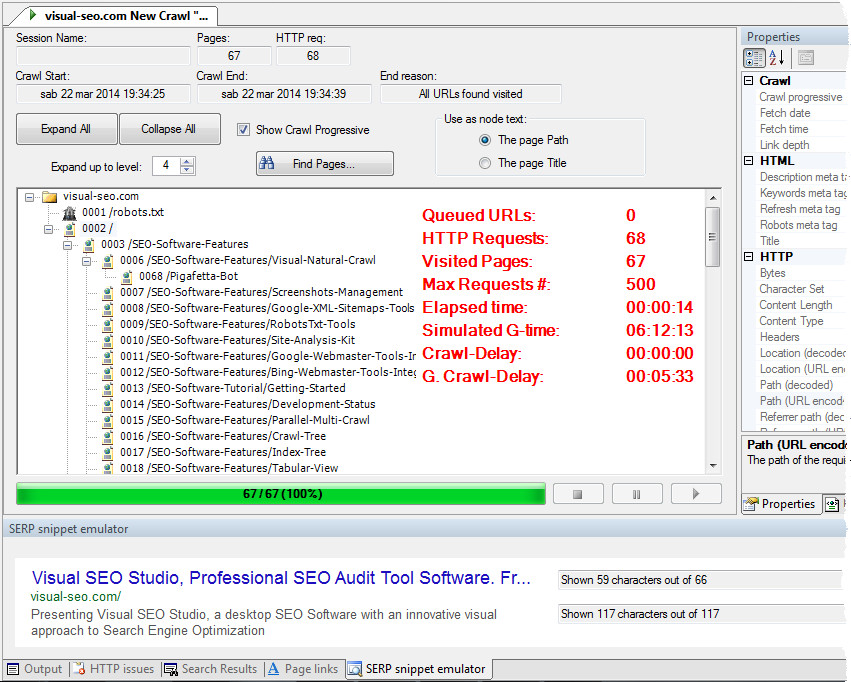
Task: Select the 0018 Tabular-View tree row
Action: click(229, 468)
